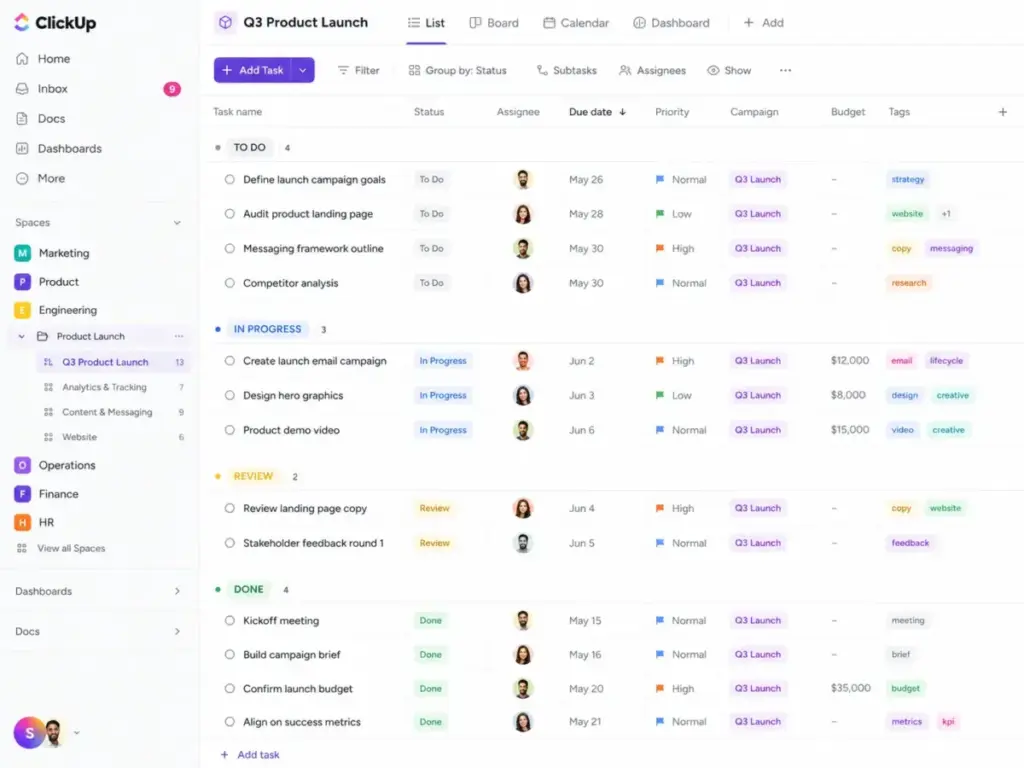This screenshot has height=768, width=1024.
Task: Click In Progress status of Product demo video
Action: click(x=443, y=430)
